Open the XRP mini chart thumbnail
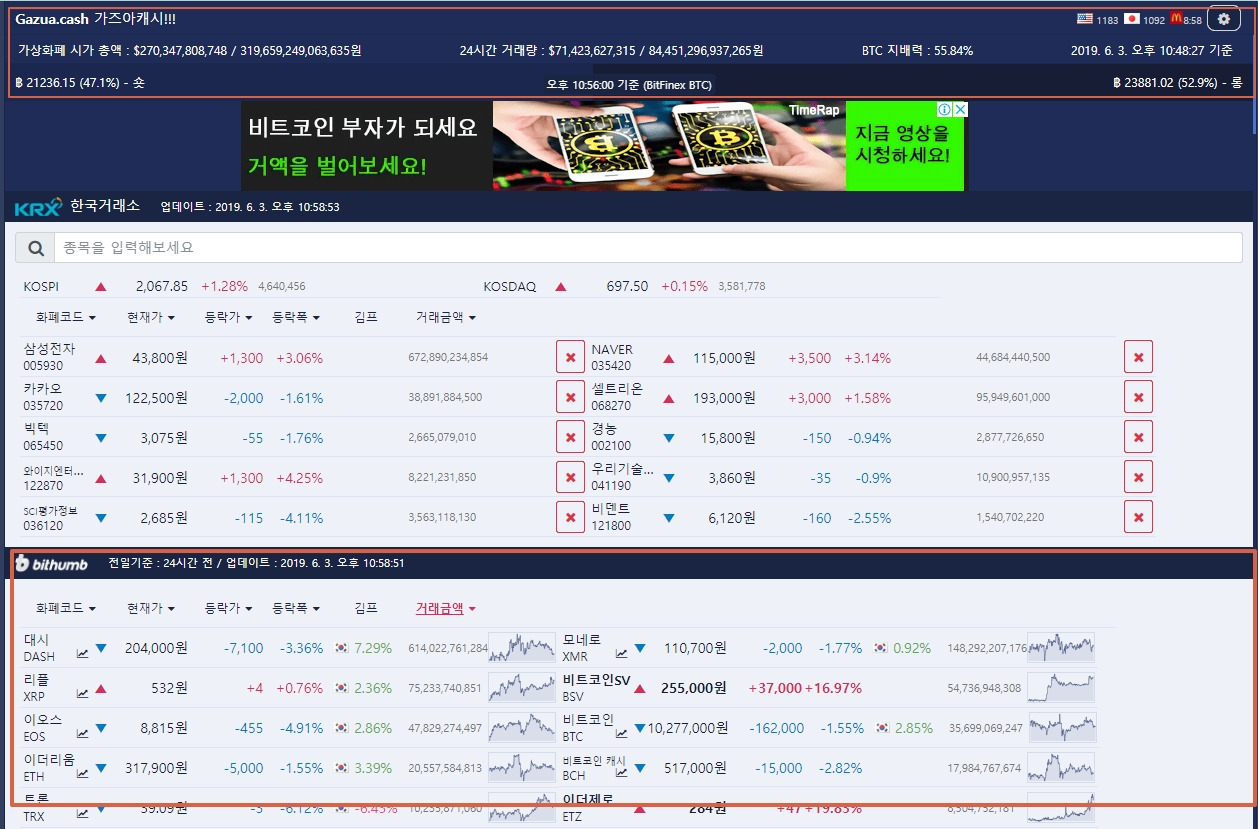Viewport: 1258px width, 829px height. click(x=521, y=688)
